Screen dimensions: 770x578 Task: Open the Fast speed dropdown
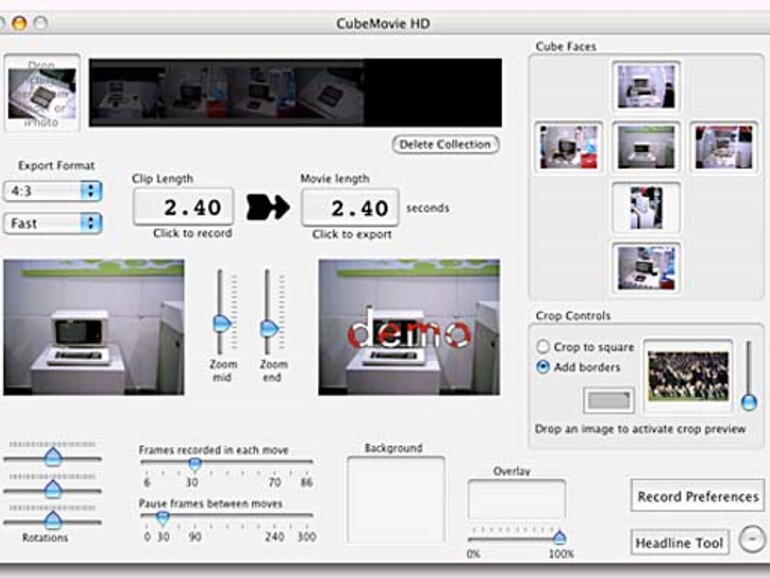point(53,223)
